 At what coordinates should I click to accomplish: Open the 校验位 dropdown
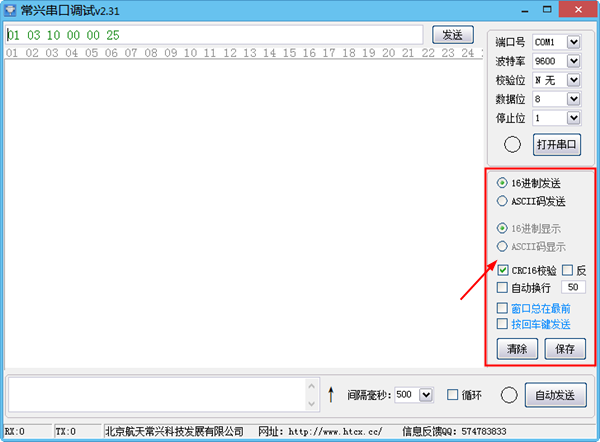573,80
